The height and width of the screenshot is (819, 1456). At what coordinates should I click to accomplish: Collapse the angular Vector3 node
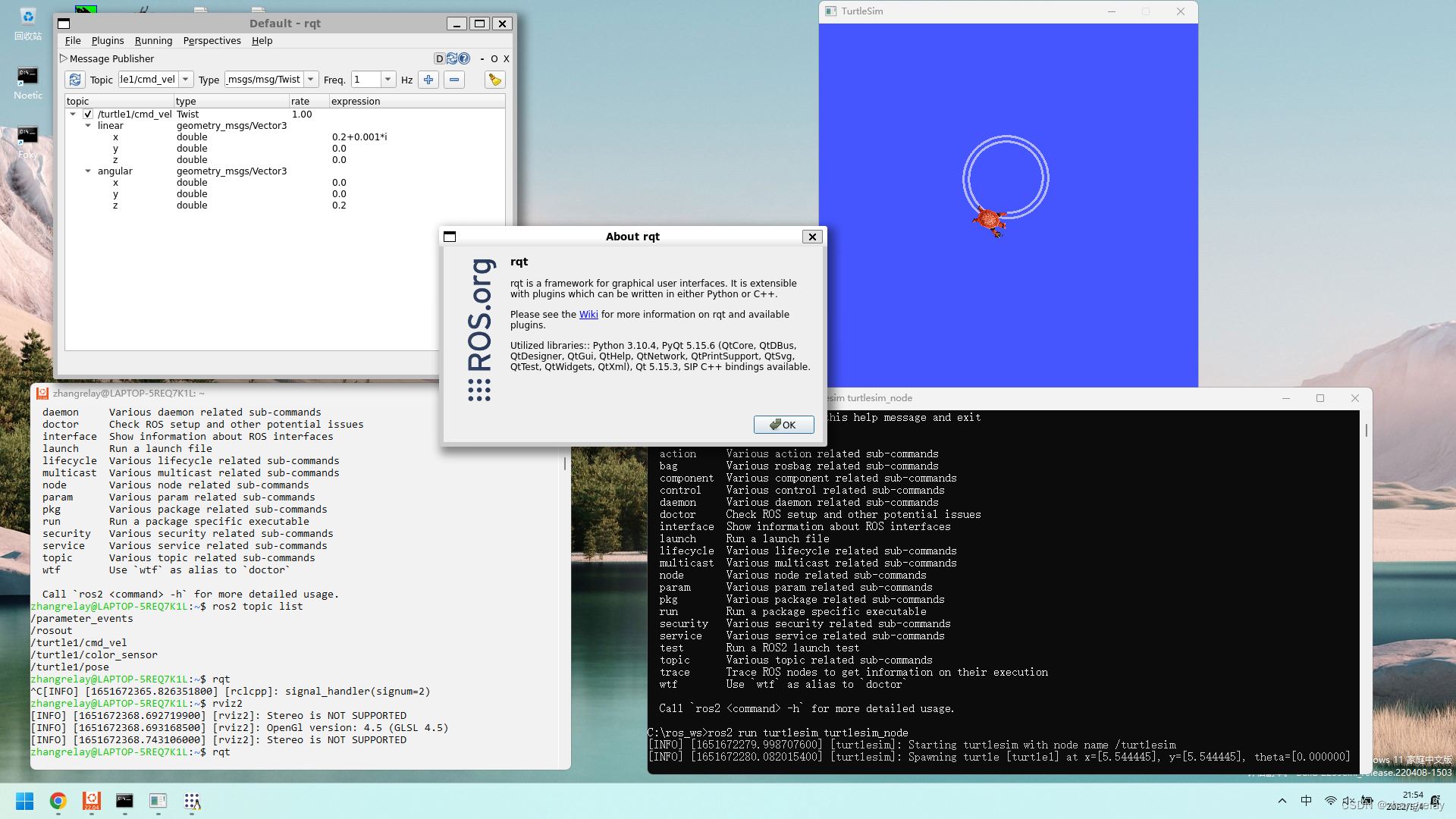pyautogui.click(x=88, y=171)
